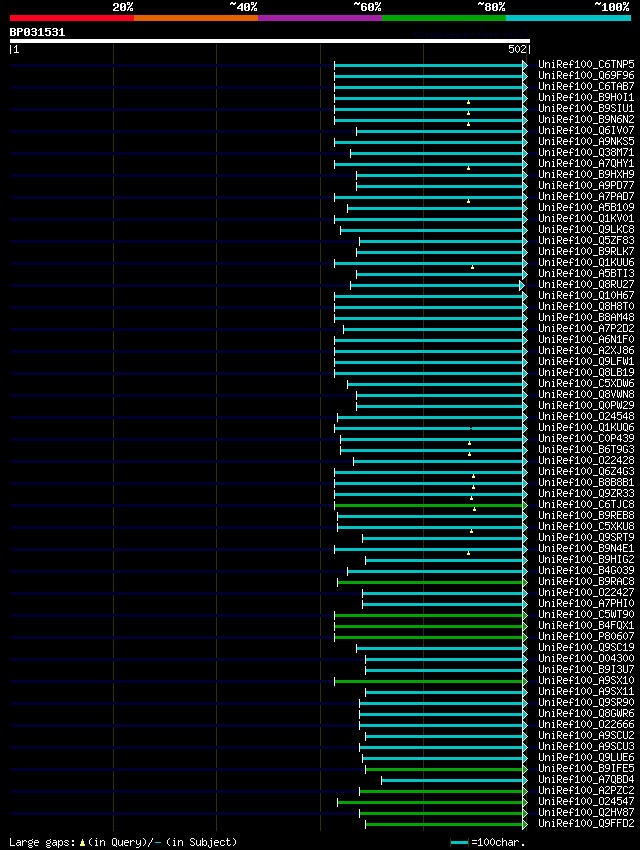
Task: Click the UniRef100_C5WT90 label
Action: pyautogui.click(x=586, y=615)
